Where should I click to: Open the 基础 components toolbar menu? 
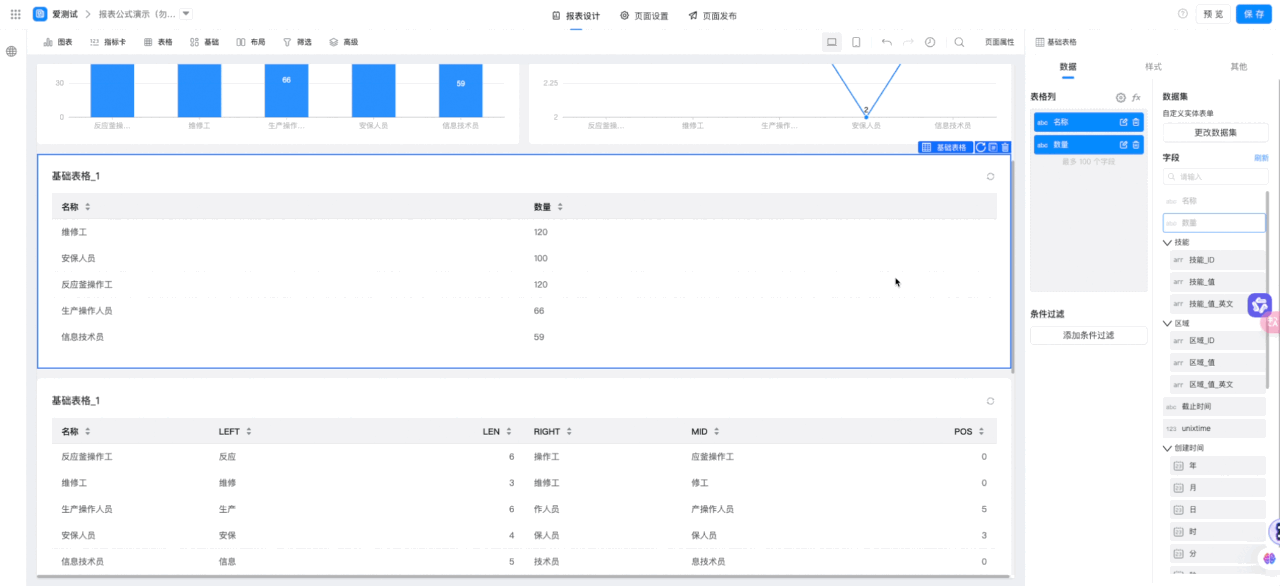point(204,42)
